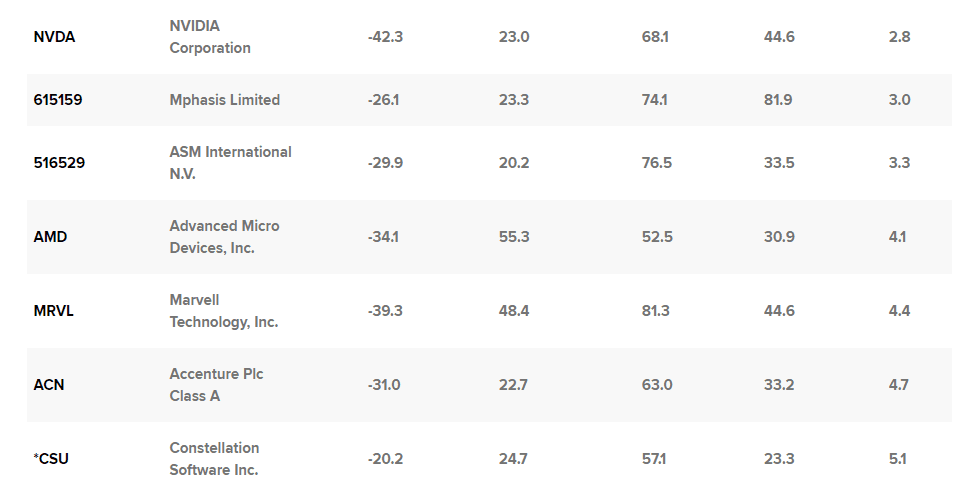Image resolution: width=954 pixels, height=495 pixels.
Task: Select the 81.9 value for Mphasis
Action: pyautogui.click(x=778, y=100)
